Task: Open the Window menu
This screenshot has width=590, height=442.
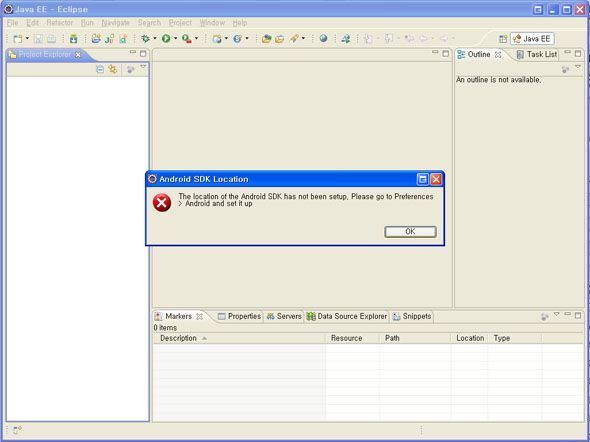Action: pos(212,23)
